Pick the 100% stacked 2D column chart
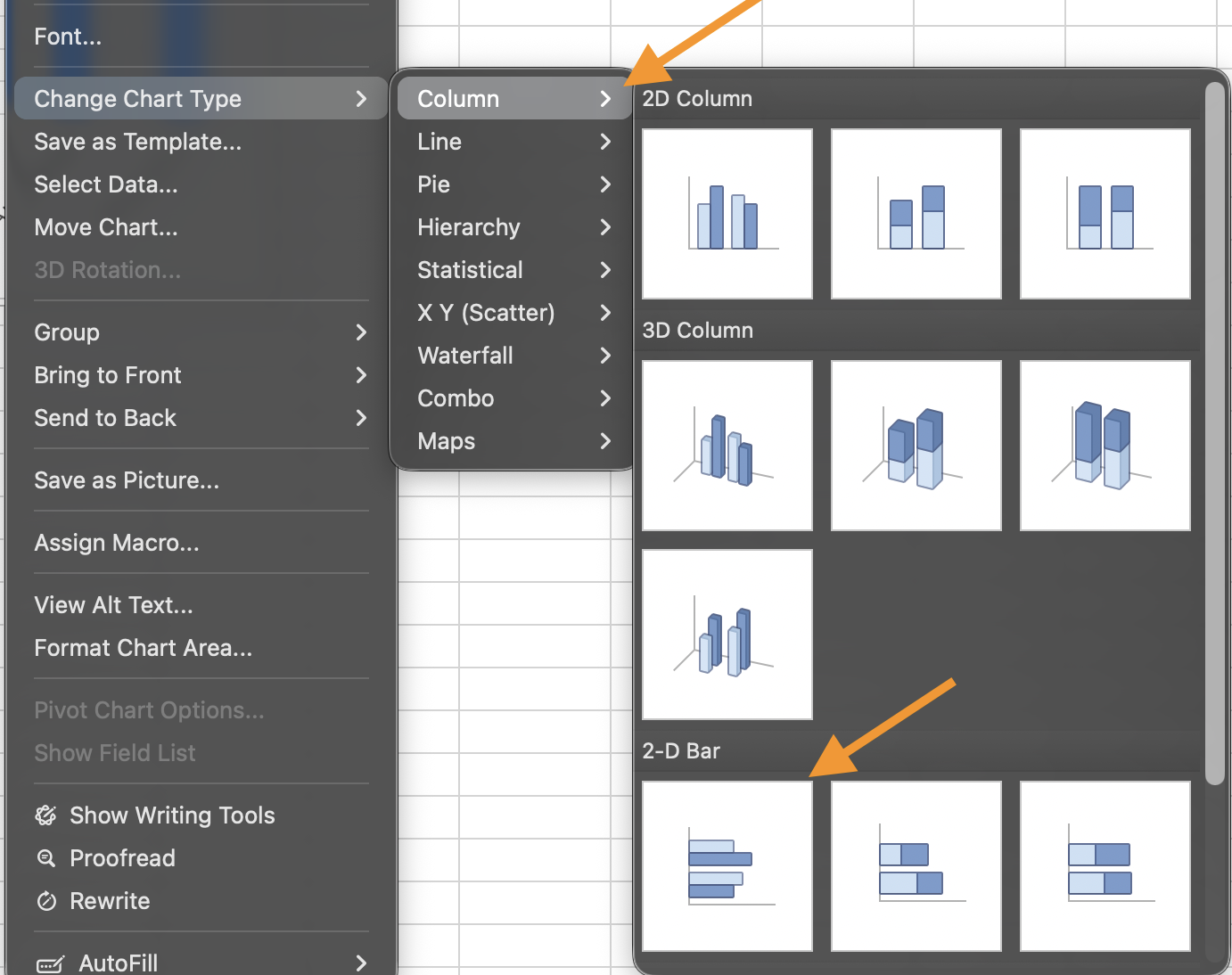1232x975 pixels. click(1105, 214)
